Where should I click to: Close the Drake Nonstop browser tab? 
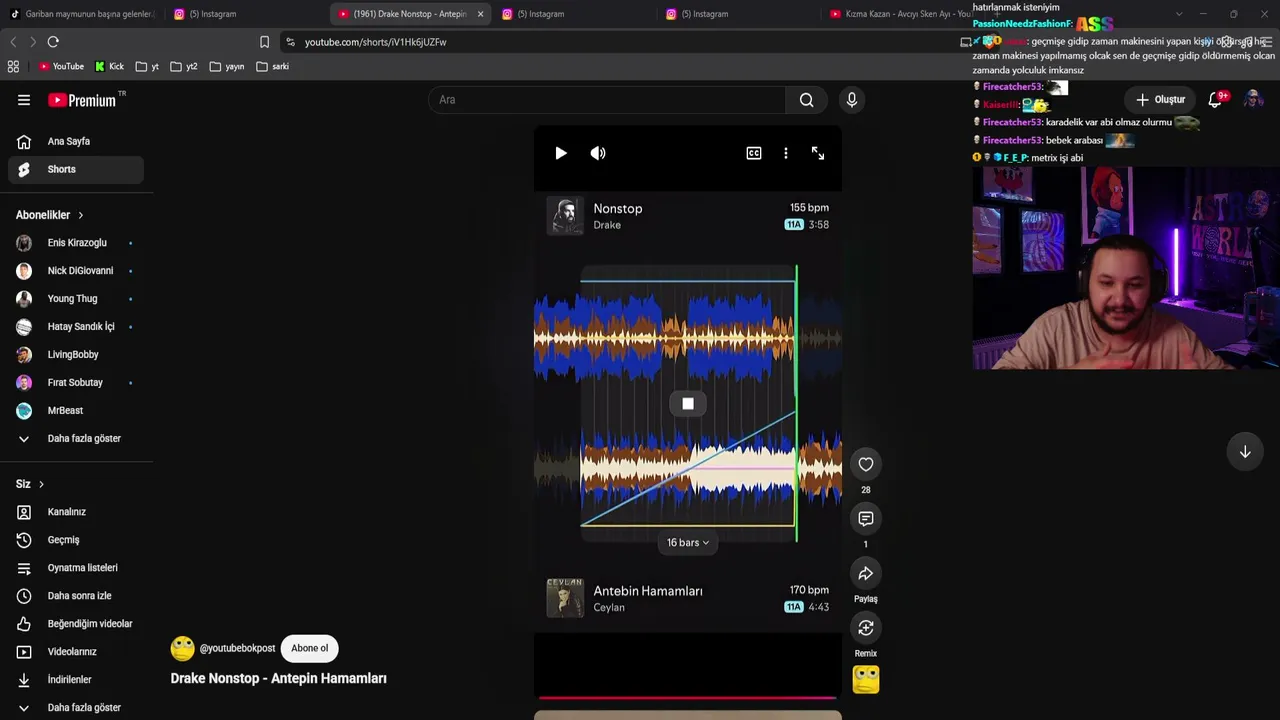tap(480, 14)
